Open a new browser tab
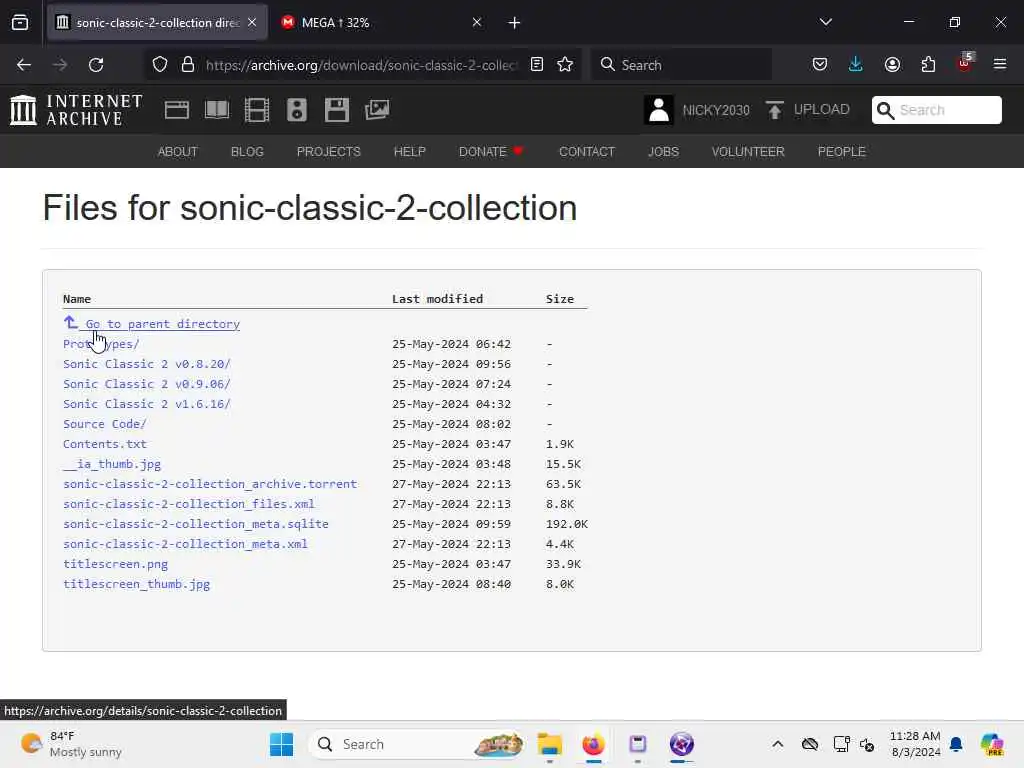The image size is (1024, 768). pyautogui.click(x=514, y=23)
